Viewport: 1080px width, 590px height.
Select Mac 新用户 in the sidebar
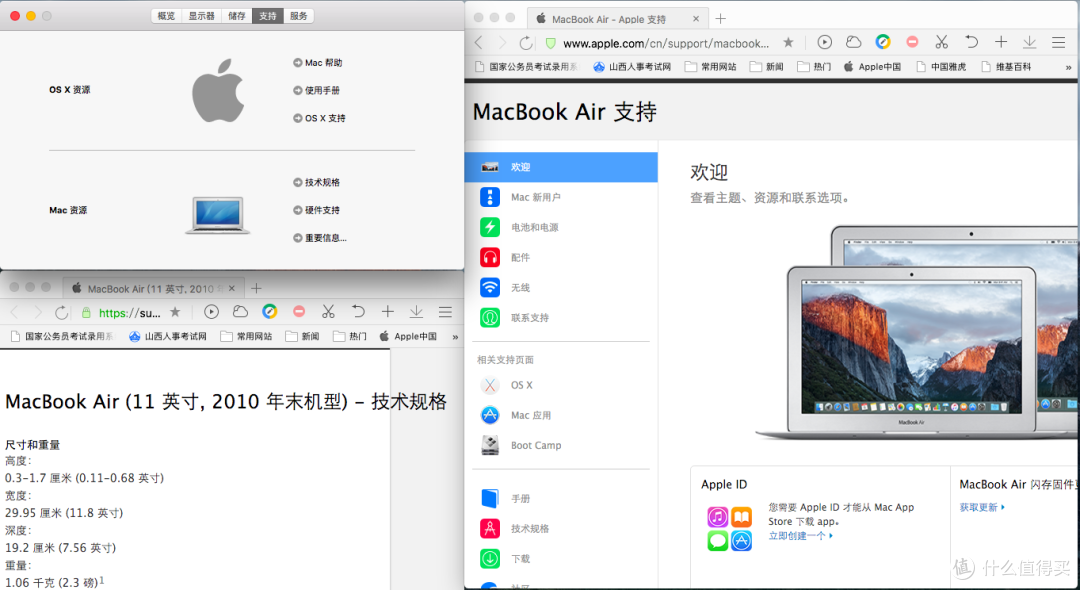coord(561,197)
